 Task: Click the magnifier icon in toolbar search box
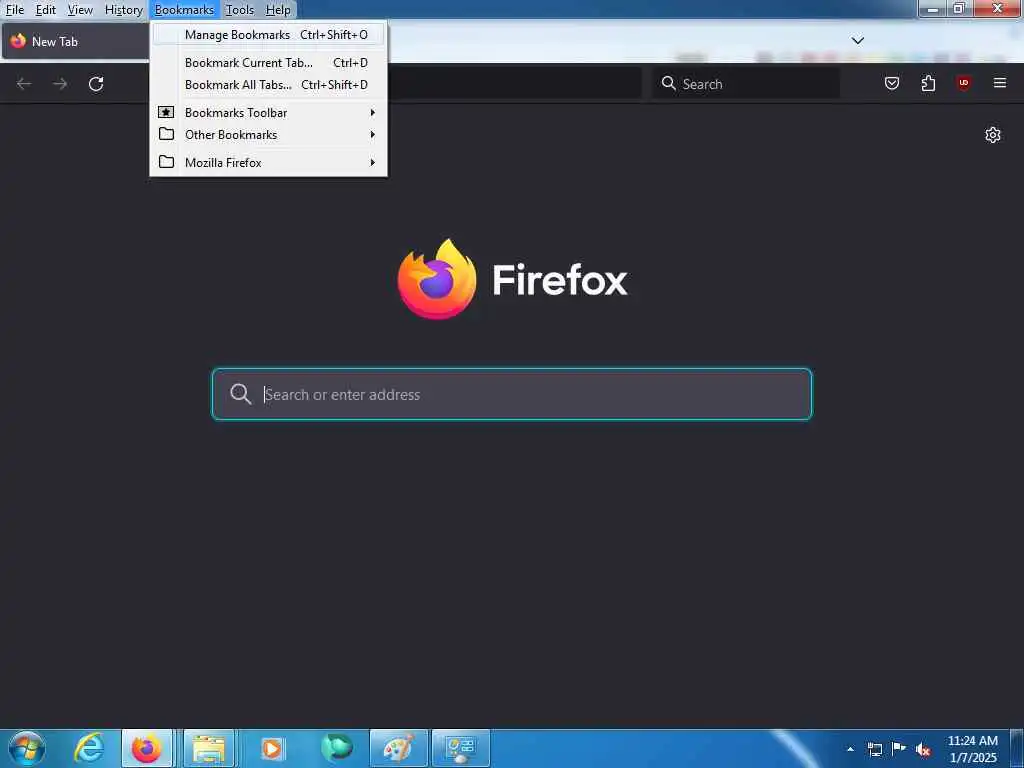pyautogui.click(x=669, y=83)
